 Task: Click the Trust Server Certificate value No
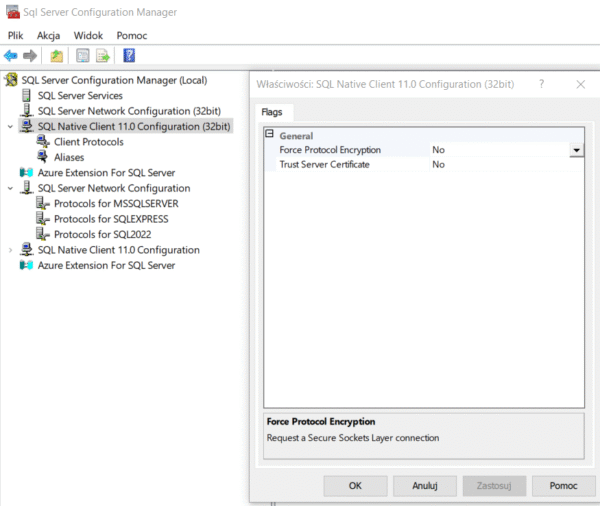point(439,165)
